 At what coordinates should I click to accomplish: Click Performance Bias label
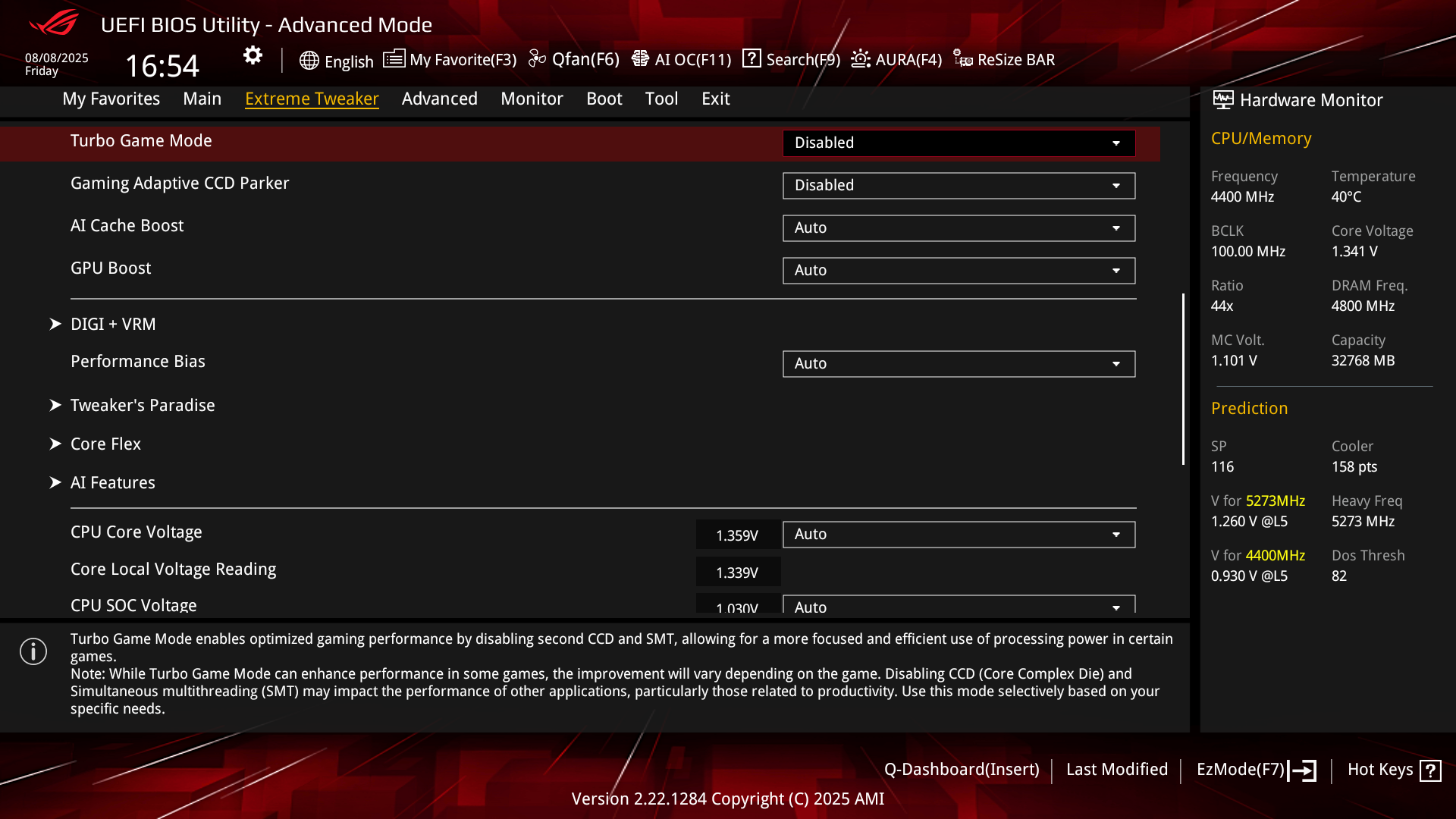coord(138,362)
